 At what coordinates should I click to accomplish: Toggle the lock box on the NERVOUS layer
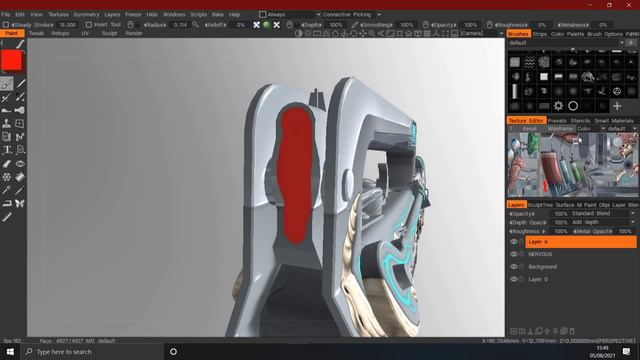(521, 254)
